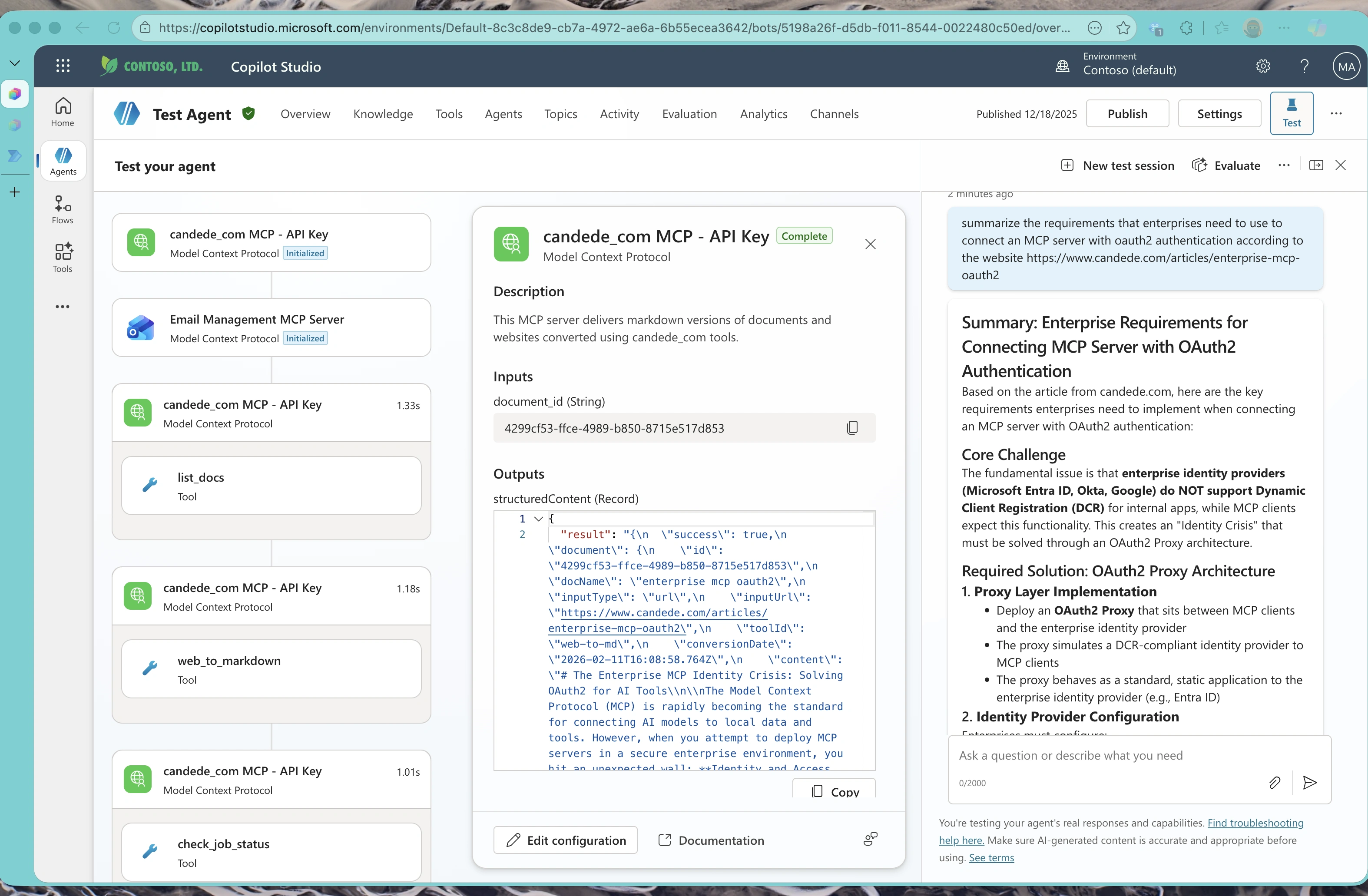The width and height of the screenshot is (1368, 896).
Task: Expand the browser sidebar chevron
Action: [15, 63]
